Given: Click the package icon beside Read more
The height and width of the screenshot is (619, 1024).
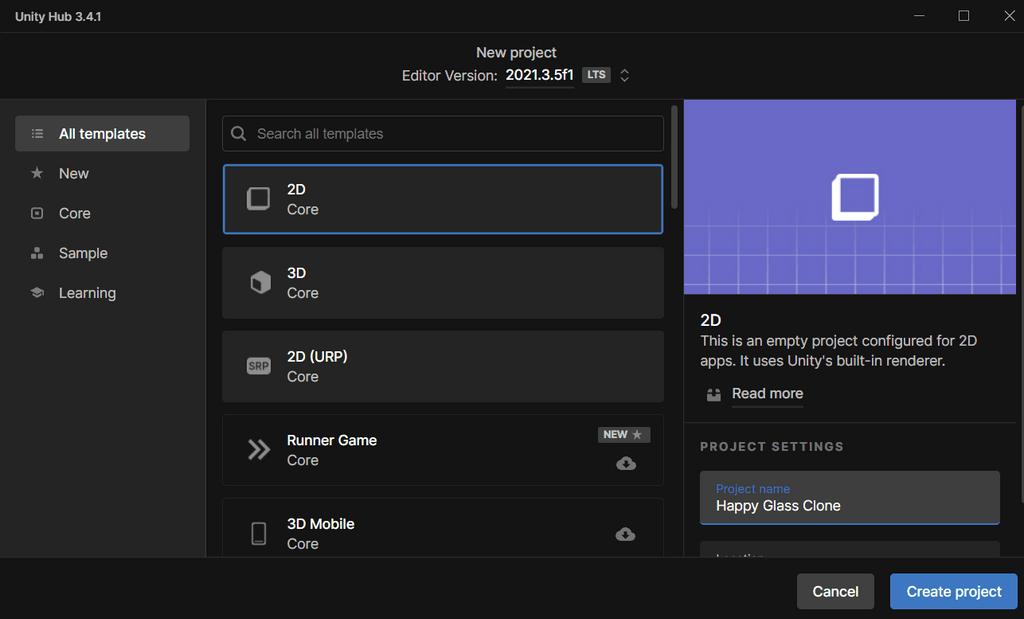Looking at the screenshot, I should point(714,394).
